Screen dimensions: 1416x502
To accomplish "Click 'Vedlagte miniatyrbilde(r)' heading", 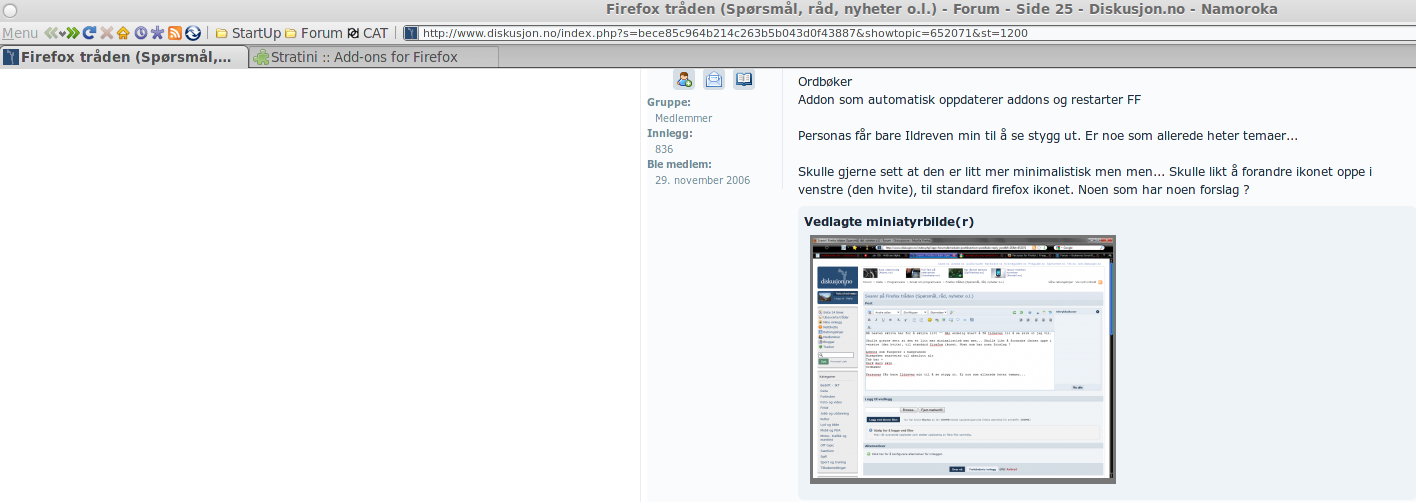I will point(889,221).
